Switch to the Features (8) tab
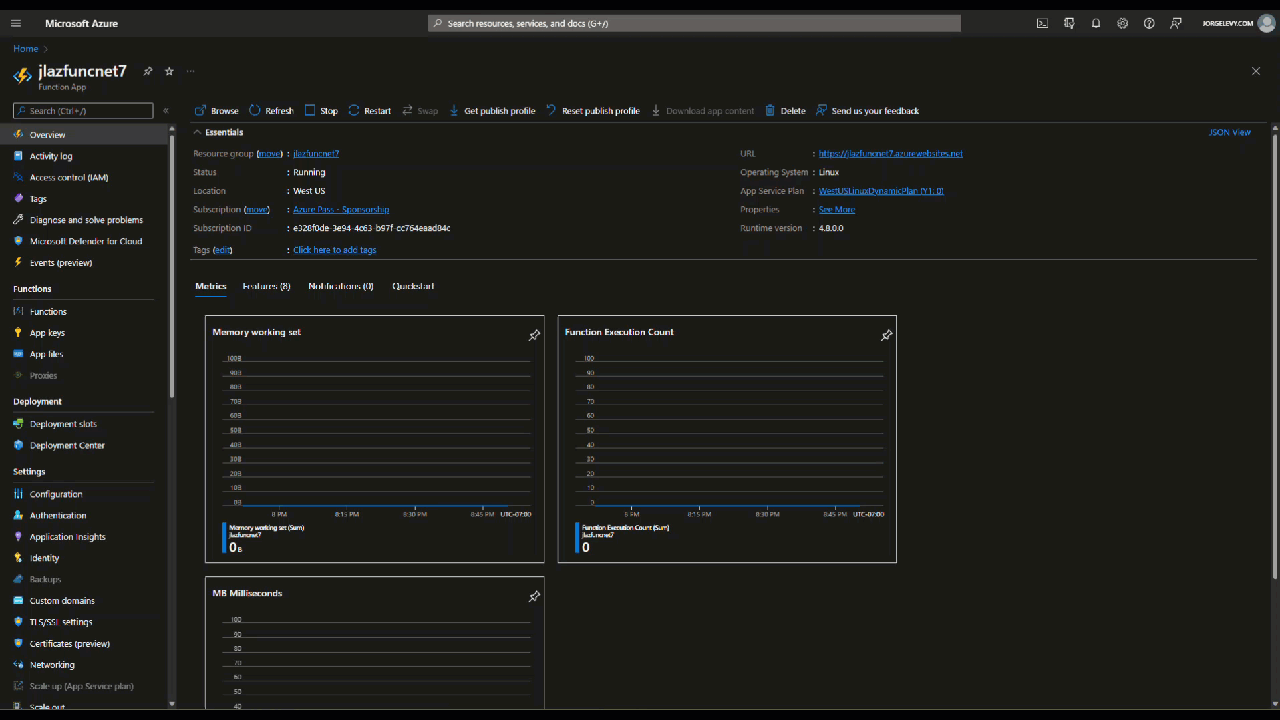Screen dimensions: 1280x720 pyautogui.click(x=266, y=286)
